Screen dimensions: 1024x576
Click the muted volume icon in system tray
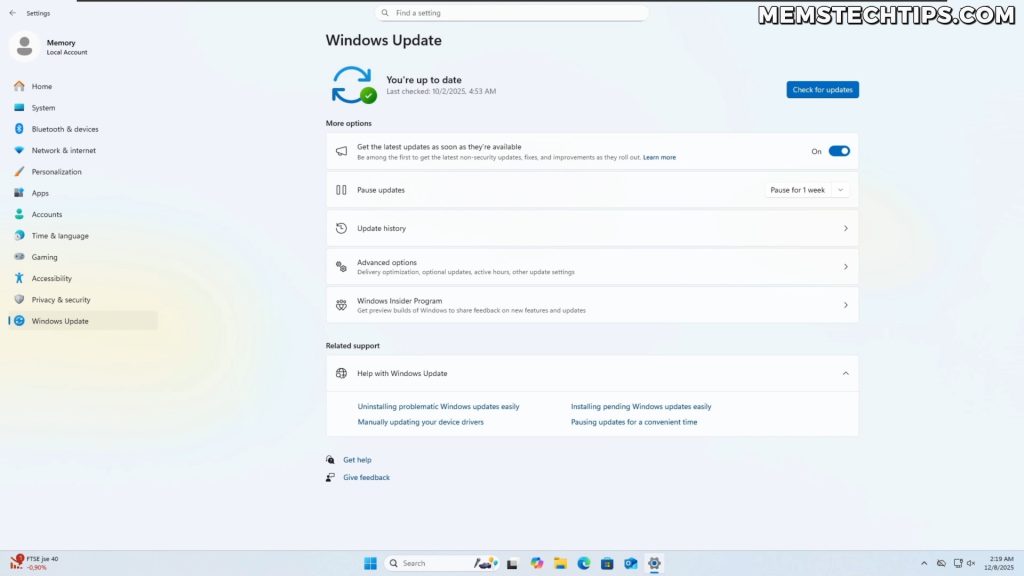pos(970,562)
